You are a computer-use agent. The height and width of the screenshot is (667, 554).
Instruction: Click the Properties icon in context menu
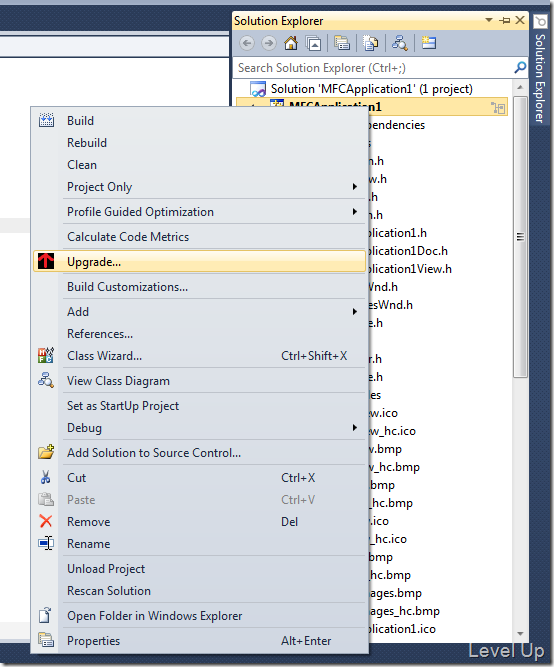click(x=46, y=640)
